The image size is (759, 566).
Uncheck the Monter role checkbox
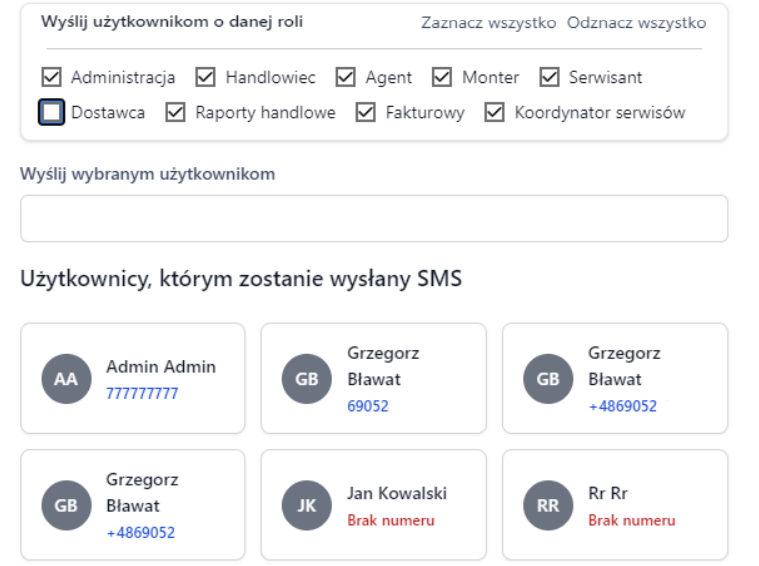point(443,77)
